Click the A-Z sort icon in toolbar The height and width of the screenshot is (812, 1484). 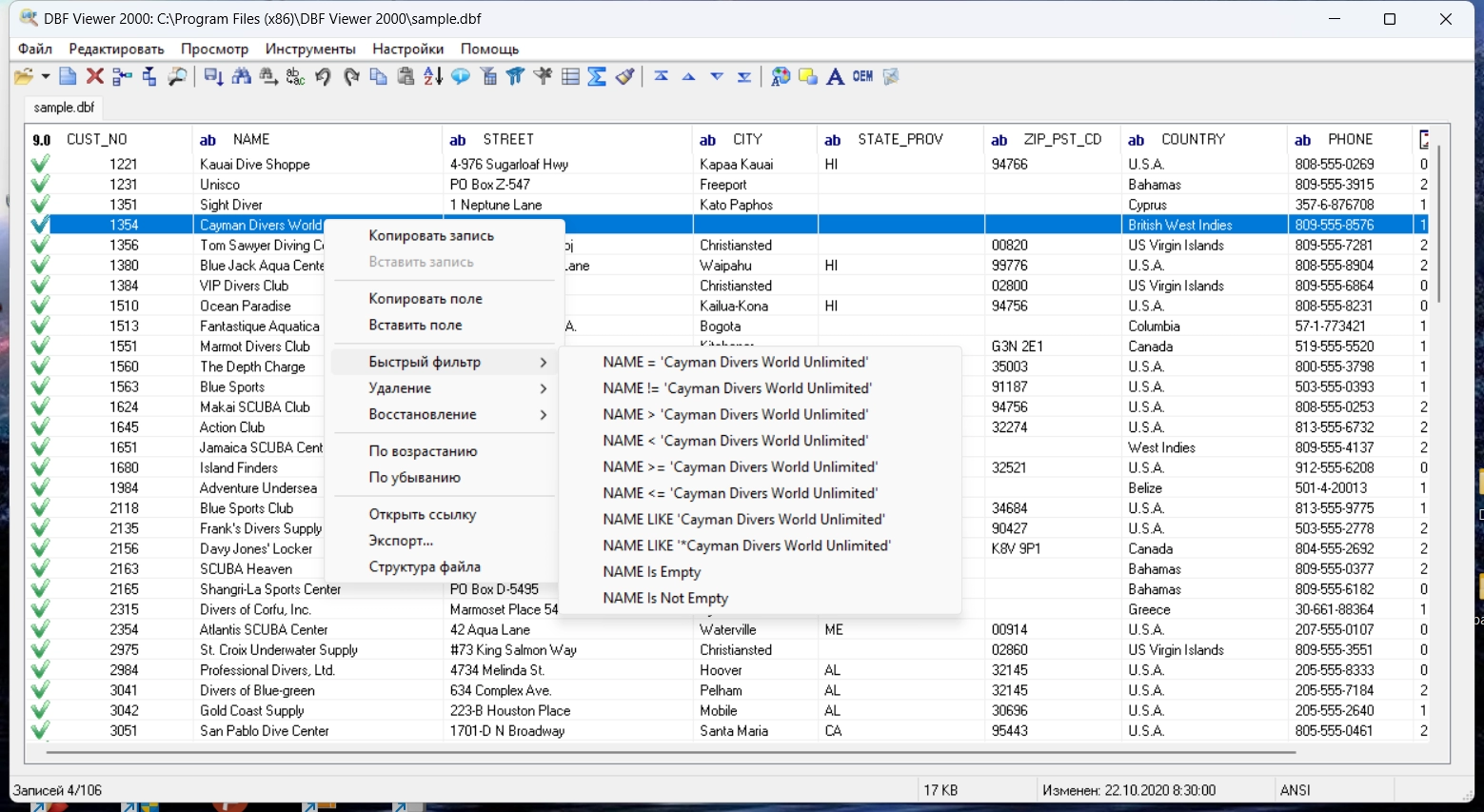click(433, 77)
